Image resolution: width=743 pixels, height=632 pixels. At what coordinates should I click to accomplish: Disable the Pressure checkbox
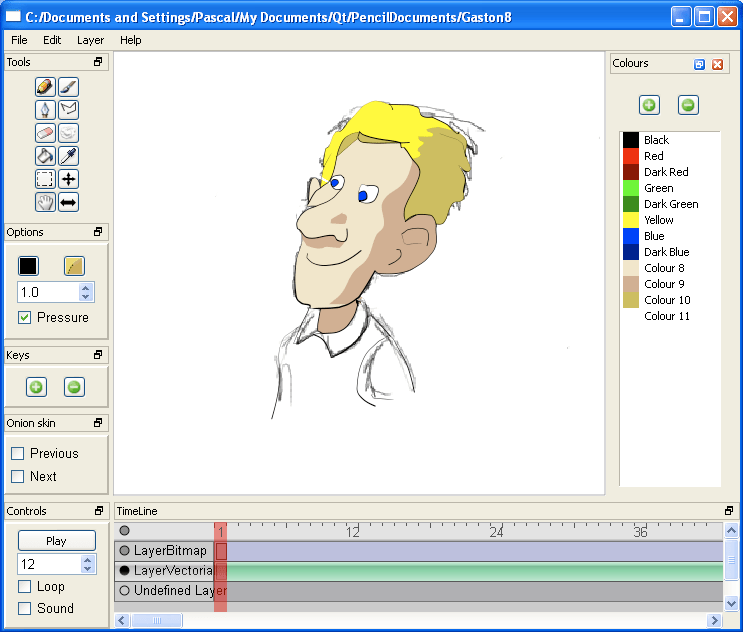coord(25,318)
